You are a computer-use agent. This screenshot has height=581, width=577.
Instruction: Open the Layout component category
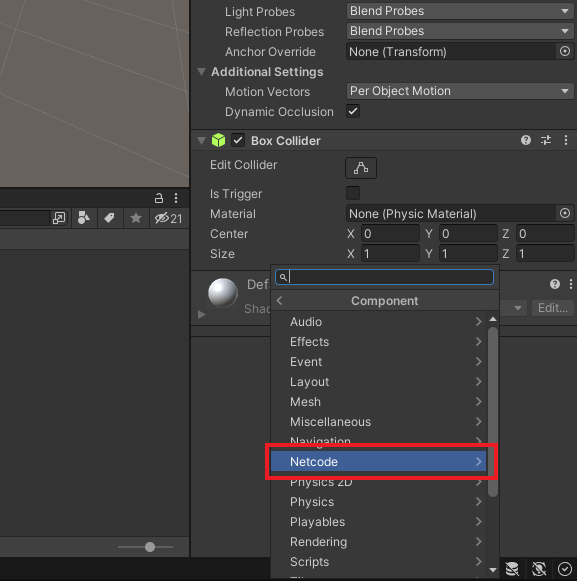coord(378,382)
